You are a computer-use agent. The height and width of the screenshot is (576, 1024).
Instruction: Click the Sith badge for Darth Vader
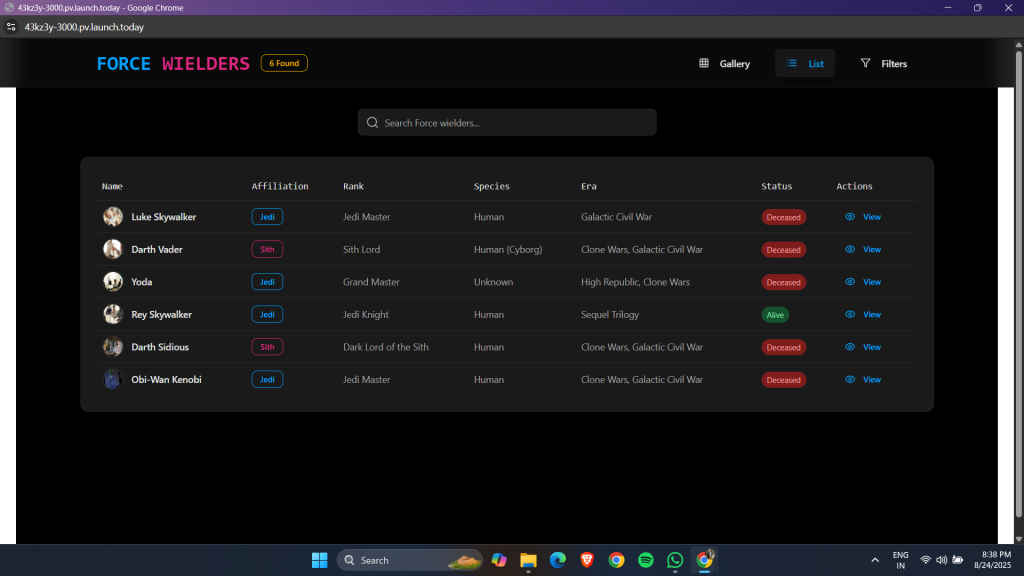tap(267, 250)
